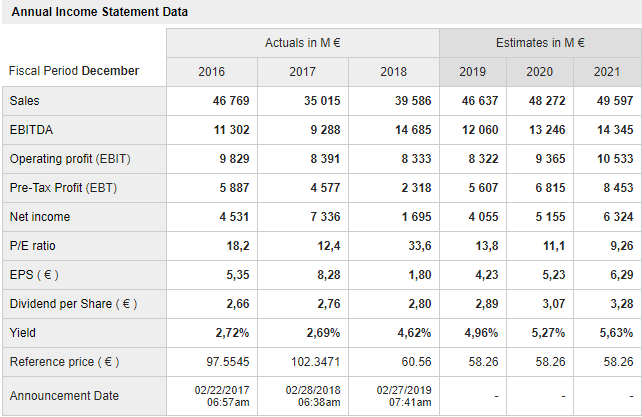Click the 02/27/2019 announcement date cell

coord(404,395)
